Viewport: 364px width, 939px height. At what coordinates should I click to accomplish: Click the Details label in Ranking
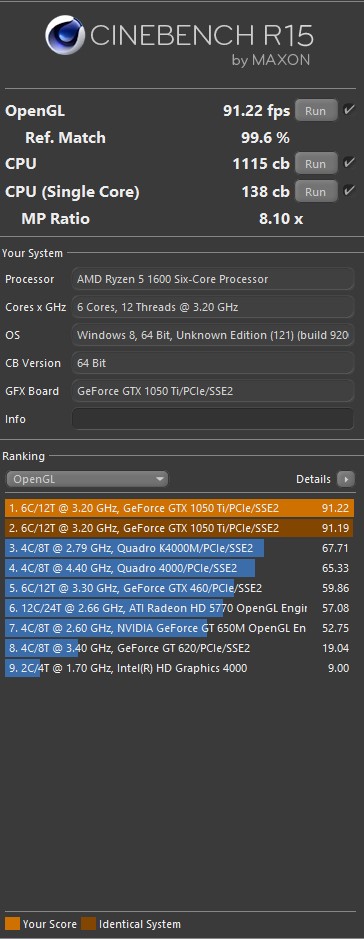pos(313,479)
